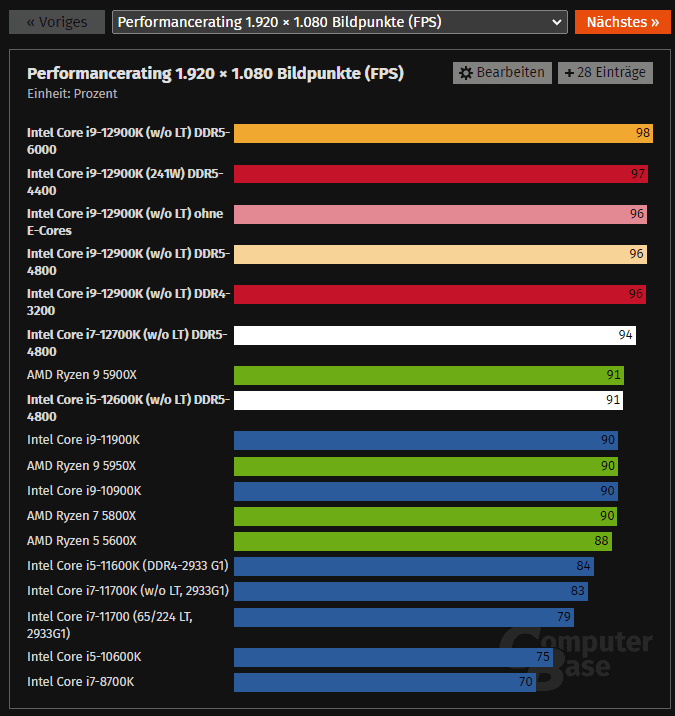Click the value 84 on the i5-11600K bar
Screen dimensions: 675x716
583,566
